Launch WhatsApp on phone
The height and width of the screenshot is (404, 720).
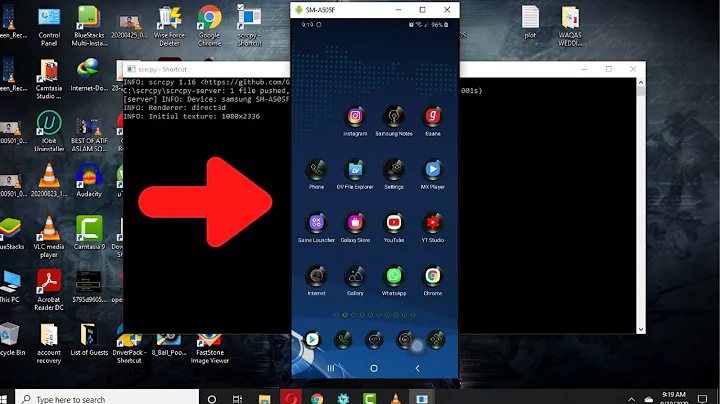tap(394, 276)
